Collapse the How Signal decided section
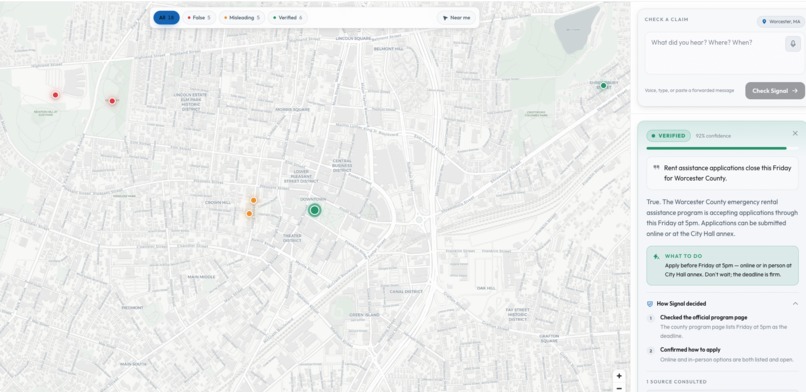 pyautogui.click(x=795, y=304)
